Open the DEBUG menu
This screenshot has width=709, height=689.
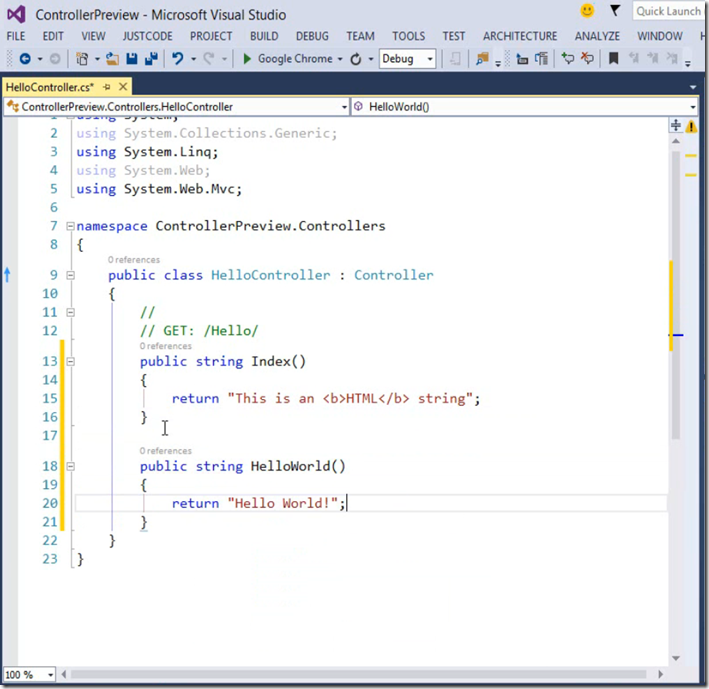pos(312,36)
